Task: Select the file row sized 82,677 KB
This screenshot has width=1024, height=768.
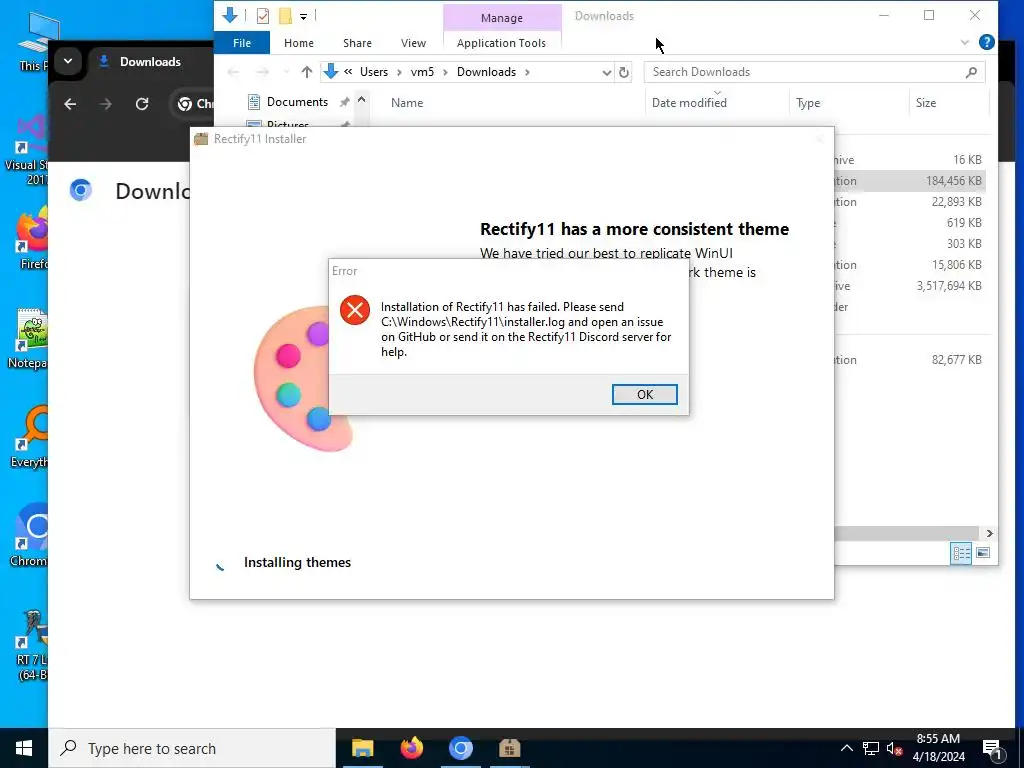Action: 909,360
